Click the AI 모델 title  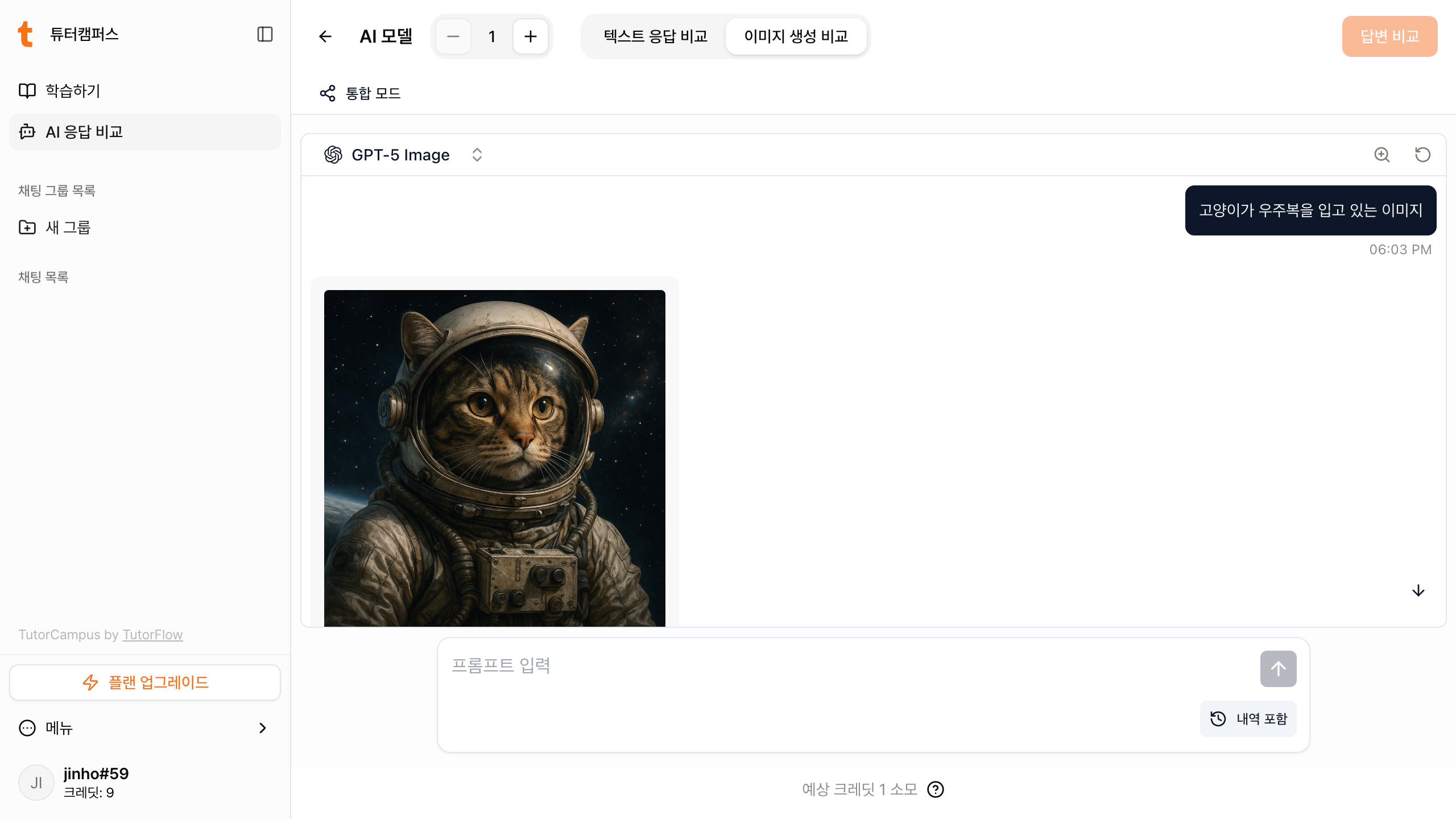pos(386,36)
